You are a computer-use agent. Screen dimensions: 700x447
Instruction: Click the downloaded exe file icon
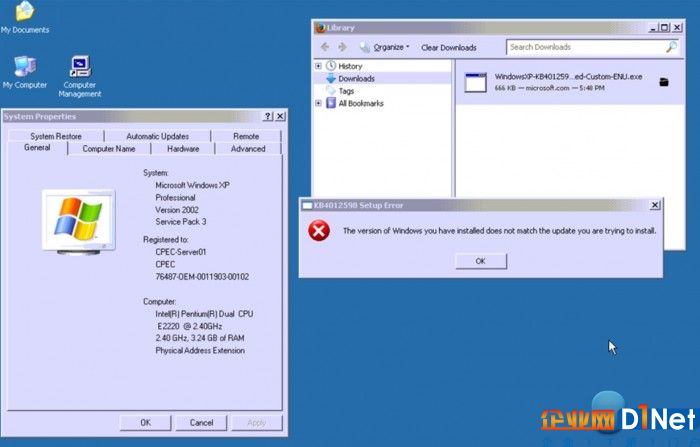click(475, 82)
